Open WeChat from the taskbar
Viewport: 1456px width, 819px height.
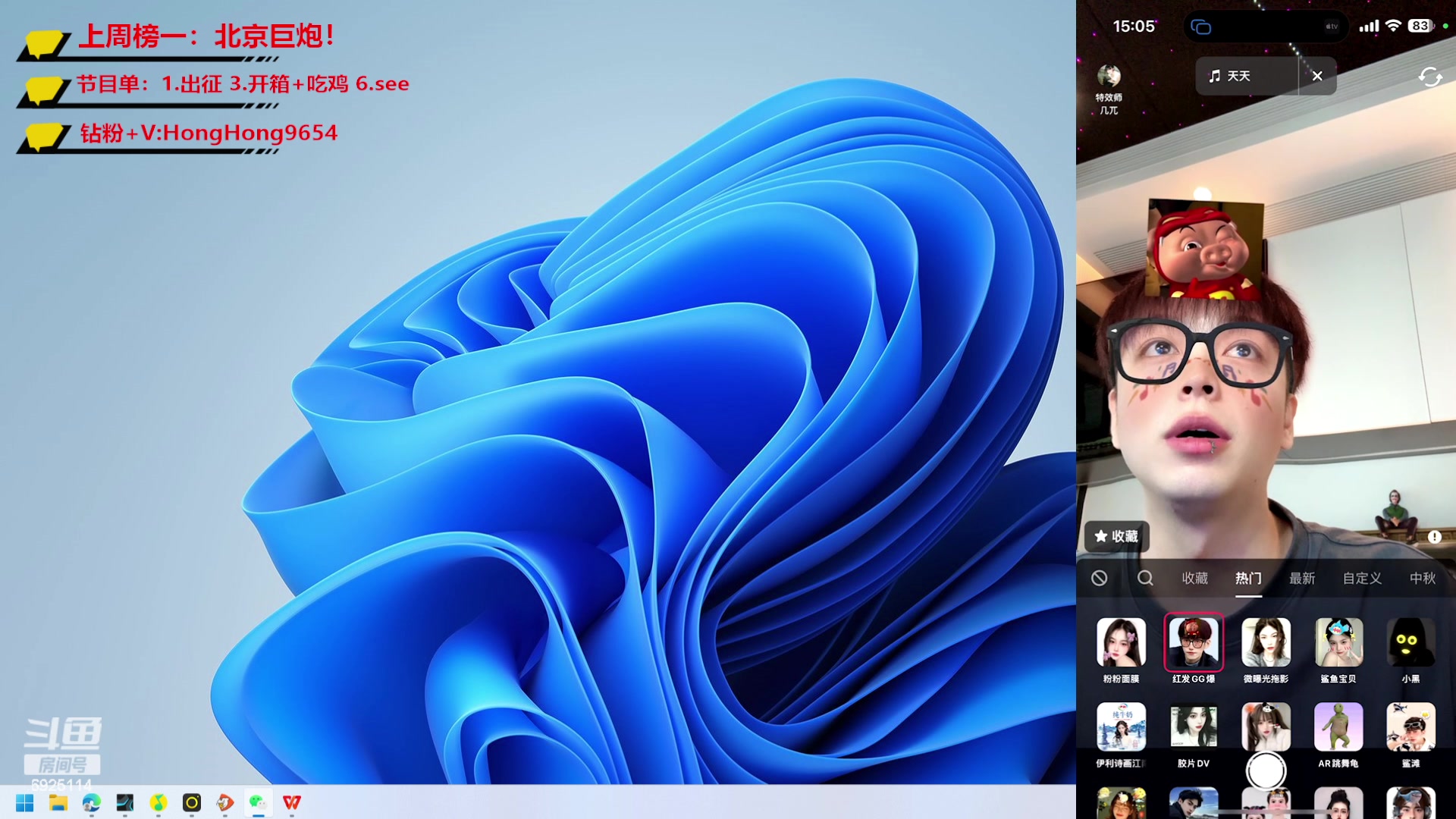coord(258,802)
